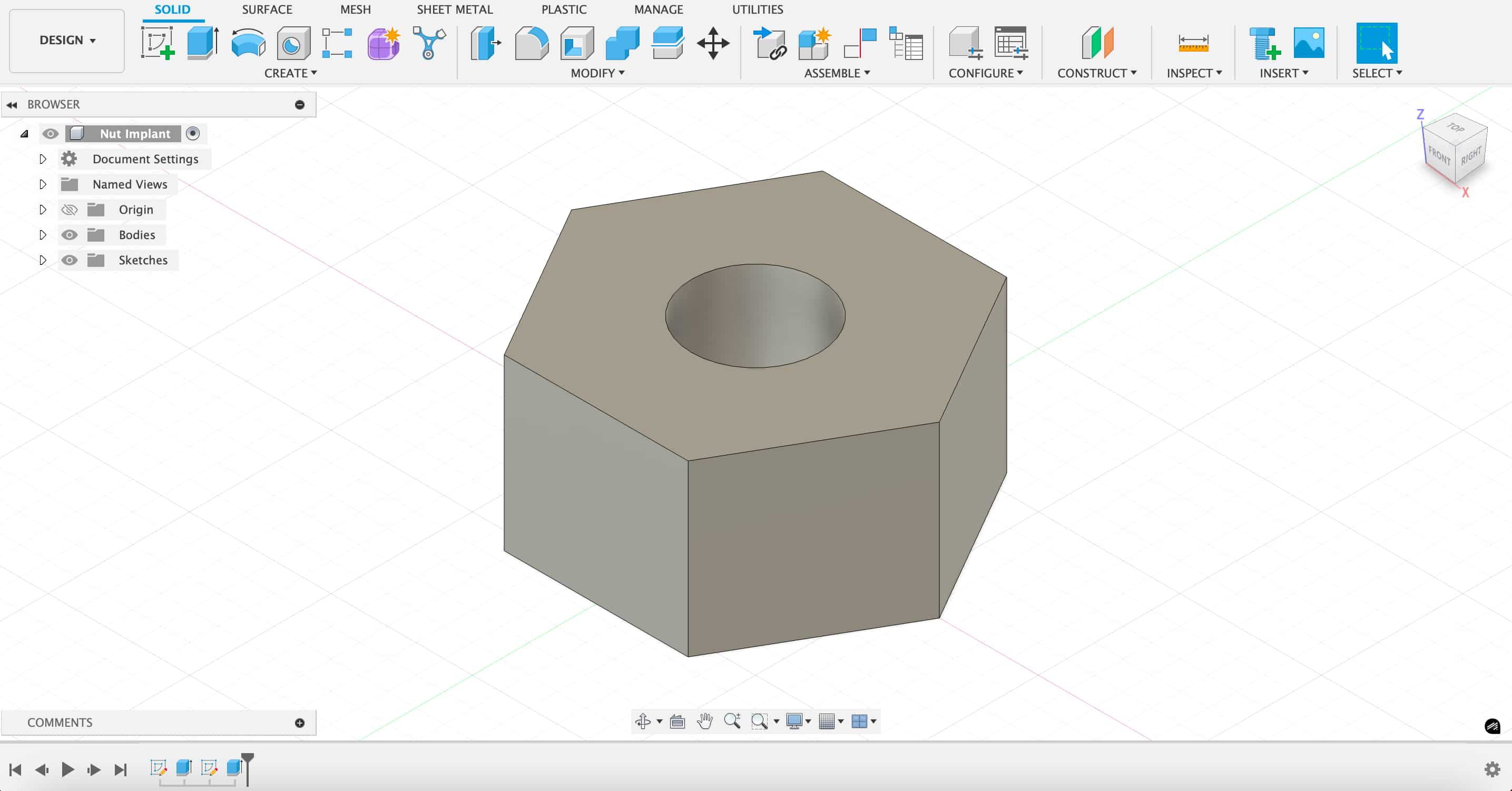This screenshot has width=1512, height=791.
Task: Select the Extrude tool
Action: [x=202, y=43]
